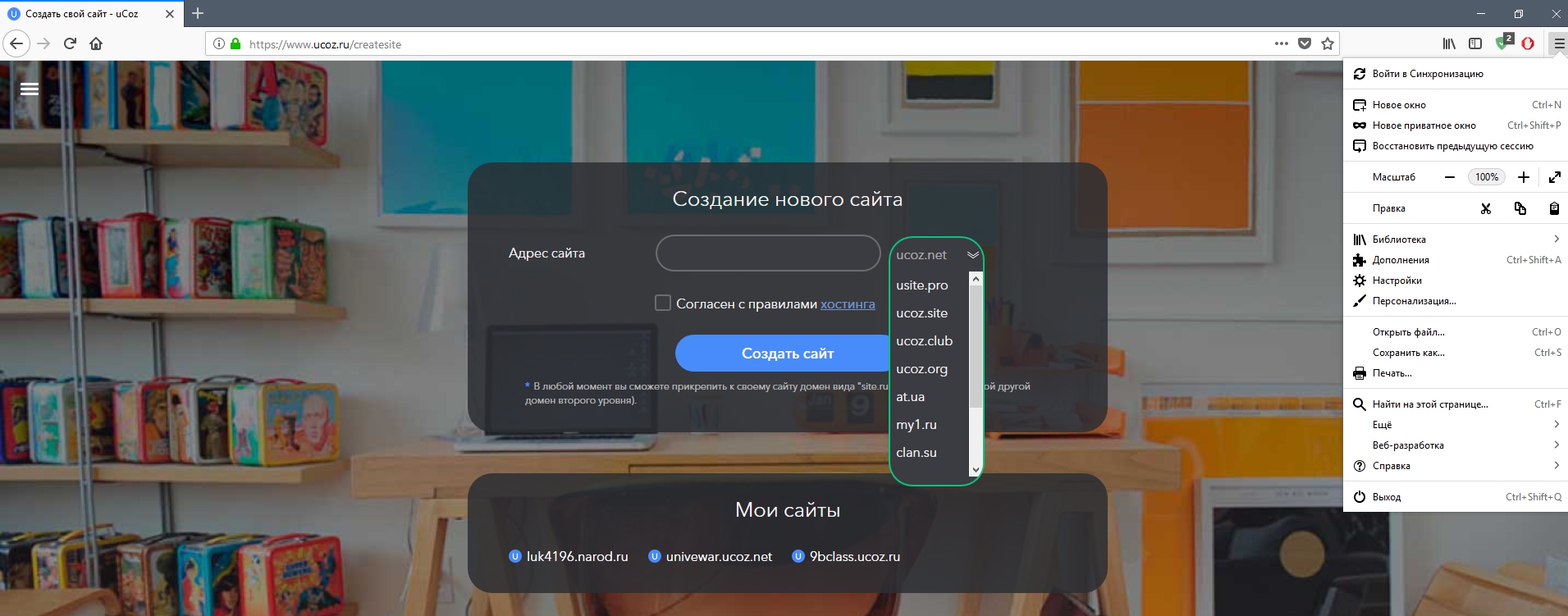
Task: Reset zoom via the 100% label
Action: pyautogui.click(x=1487, y=177)
